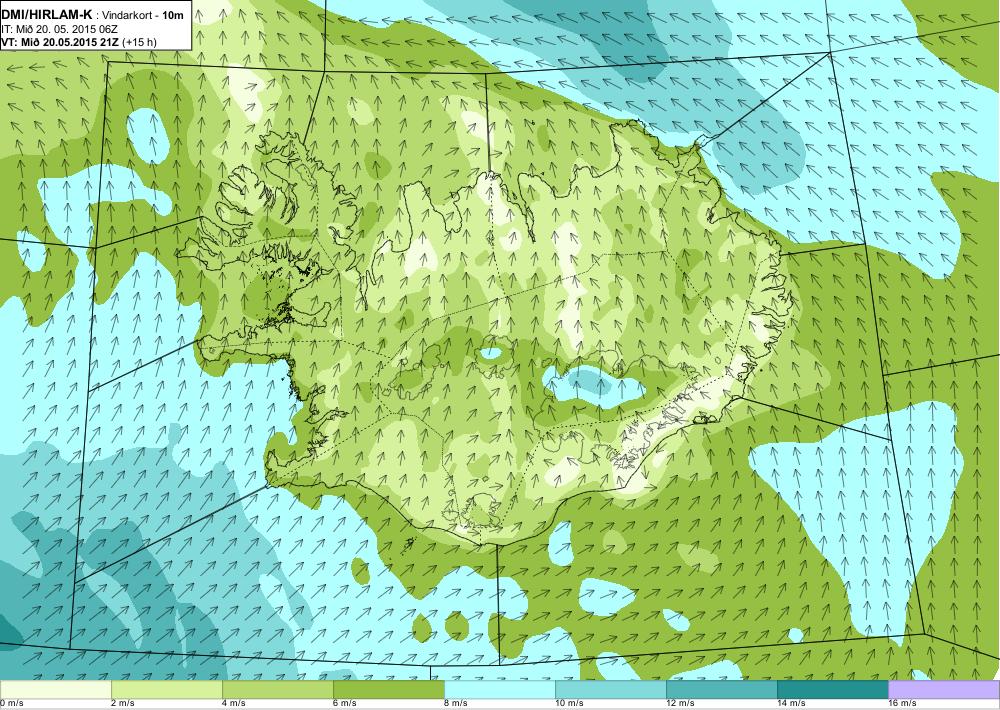Choose the dark teal 14–16 m/s legend swatch
This screenshot has width=1000, height=710.
pos(833,690)
